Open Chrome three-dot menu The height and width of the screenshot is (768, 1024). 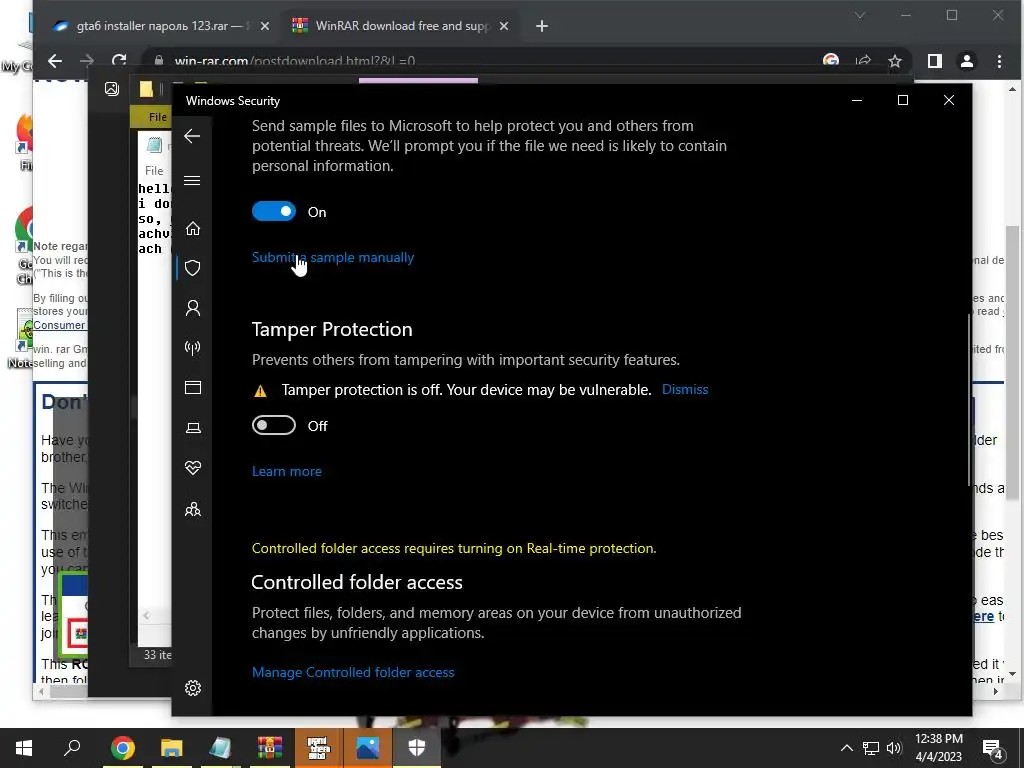(999, 61)
